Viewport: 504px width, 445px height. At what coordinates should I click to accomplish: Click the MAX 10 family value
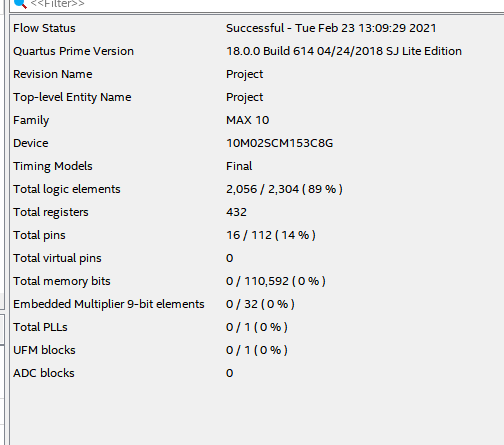[x=247, y=120]
